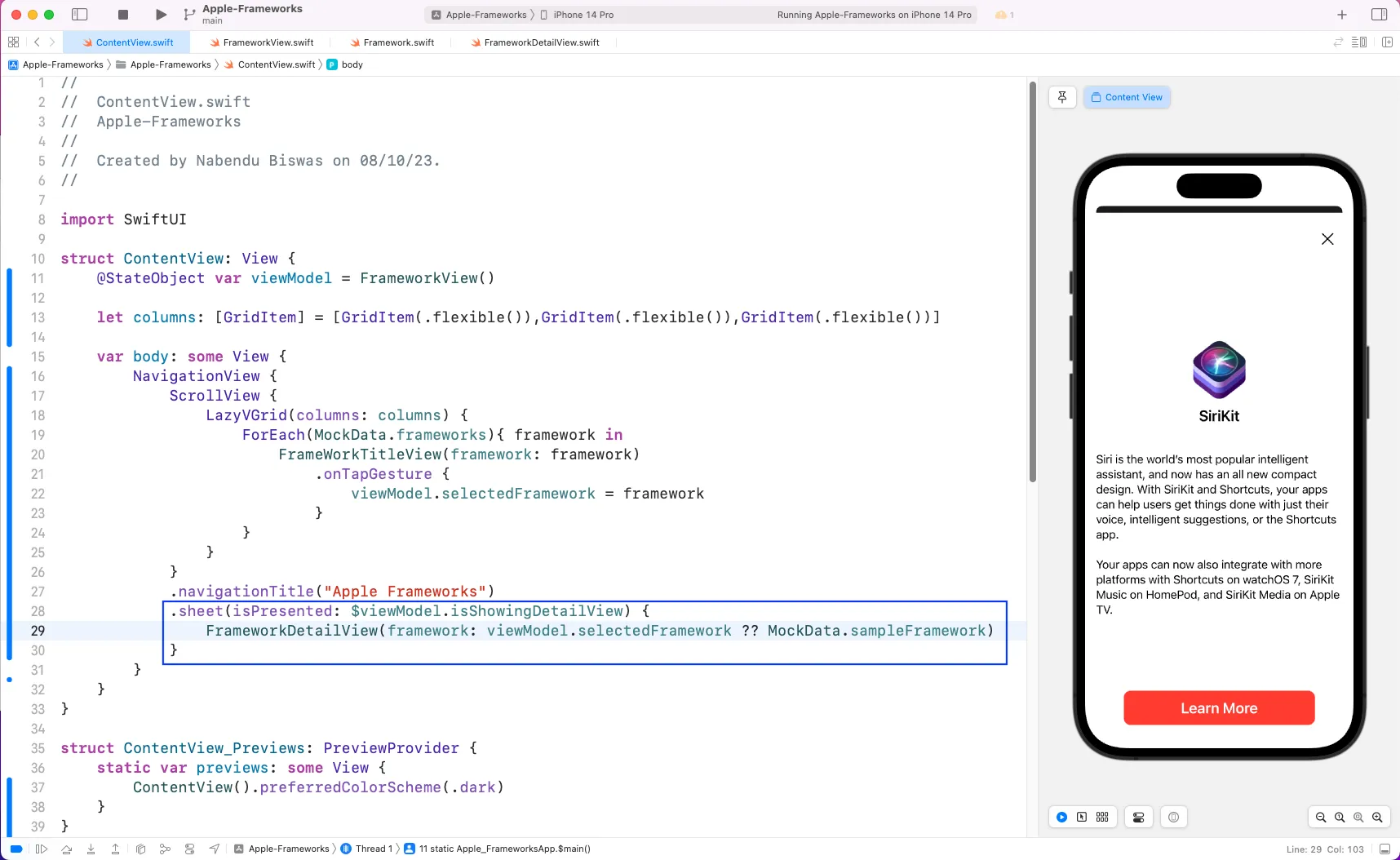This screenshot has height=860, width=1400.
Task: Zoom in the preview canvas
Action: pyautogui.click(x=1377, y=817)
